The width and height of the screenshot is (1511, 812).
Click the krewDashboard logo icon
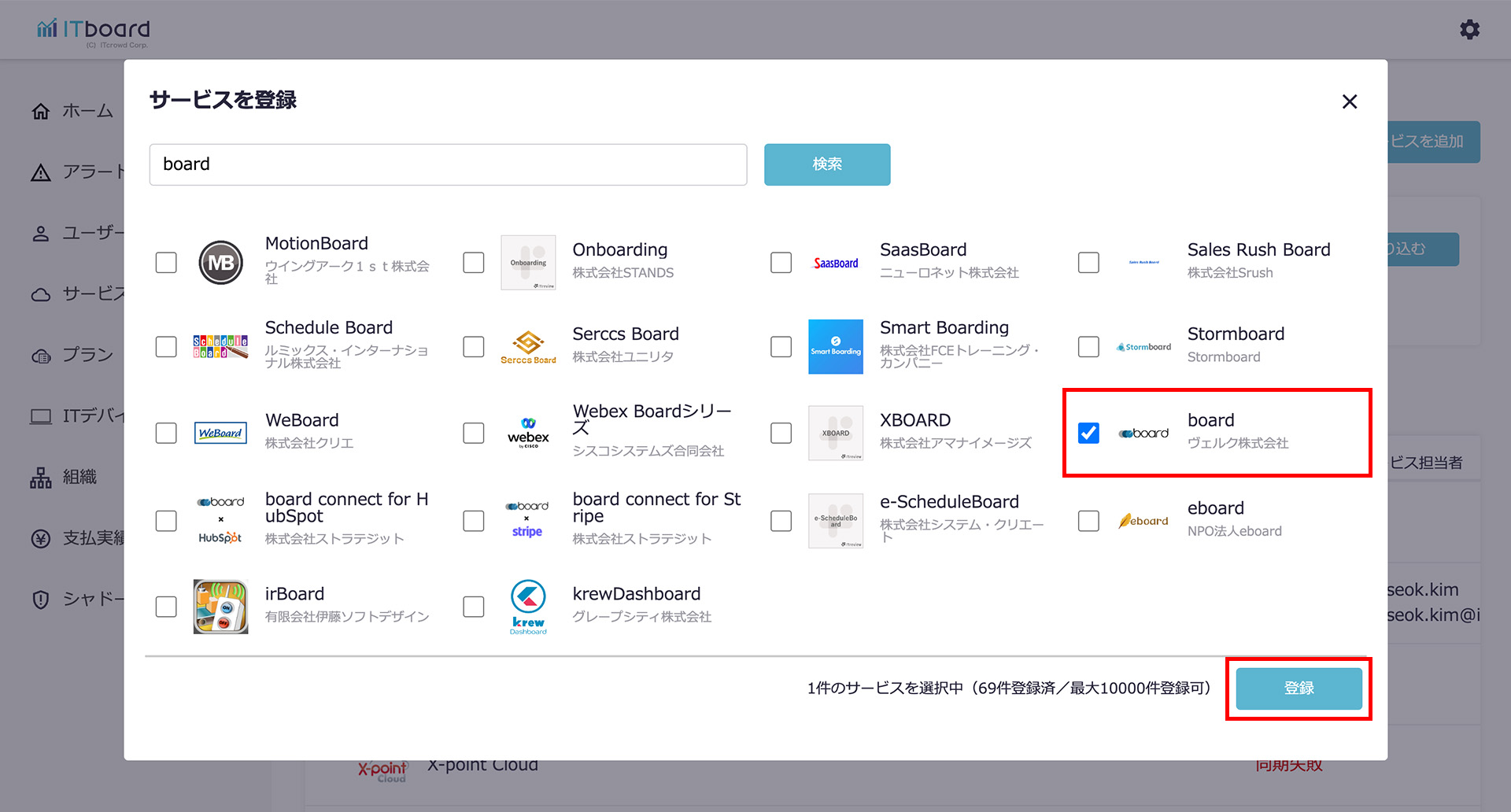click(x=528, y=607)
